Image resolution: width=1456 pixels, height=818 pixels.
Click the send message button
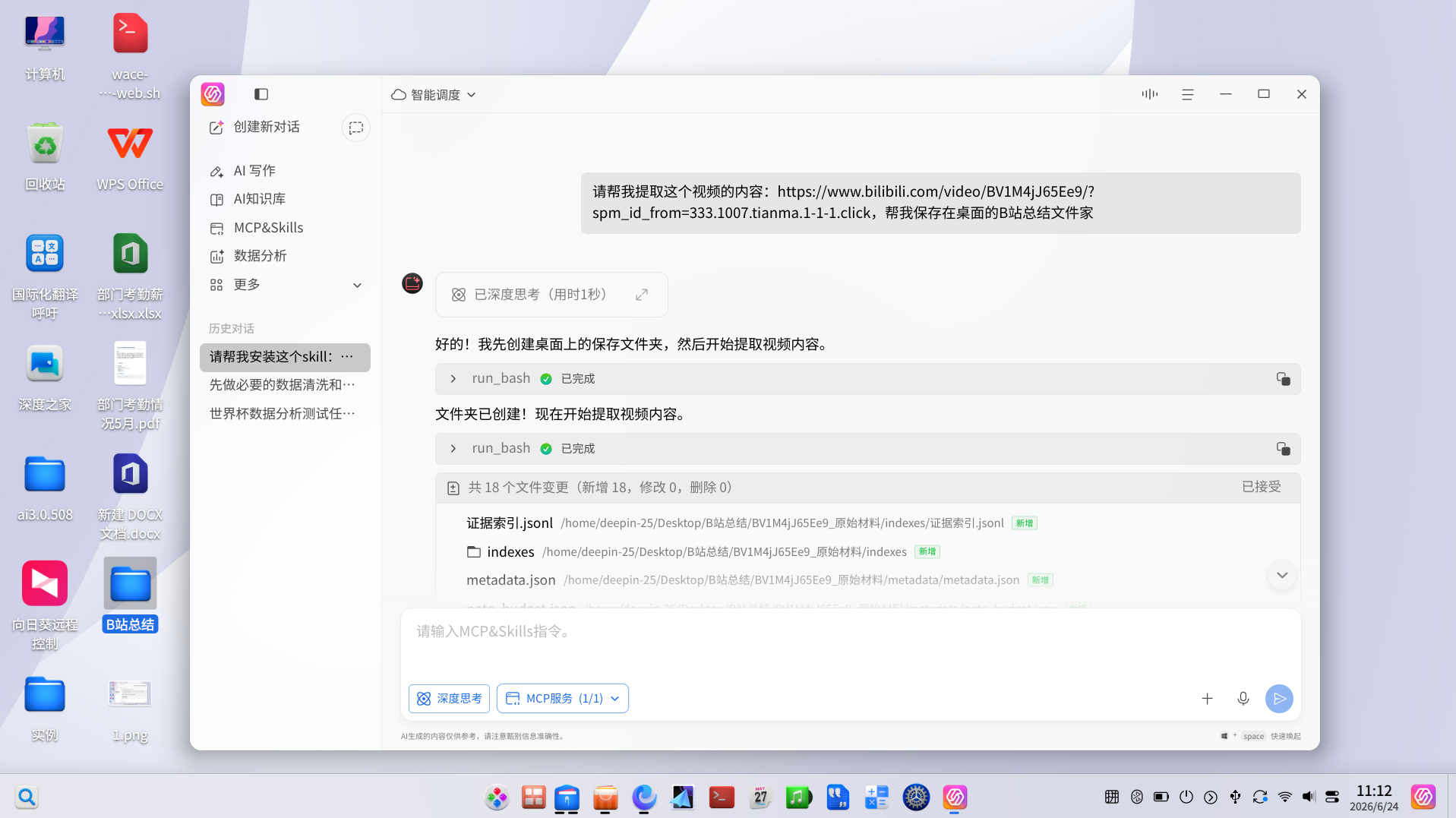tap(1279, 699)
